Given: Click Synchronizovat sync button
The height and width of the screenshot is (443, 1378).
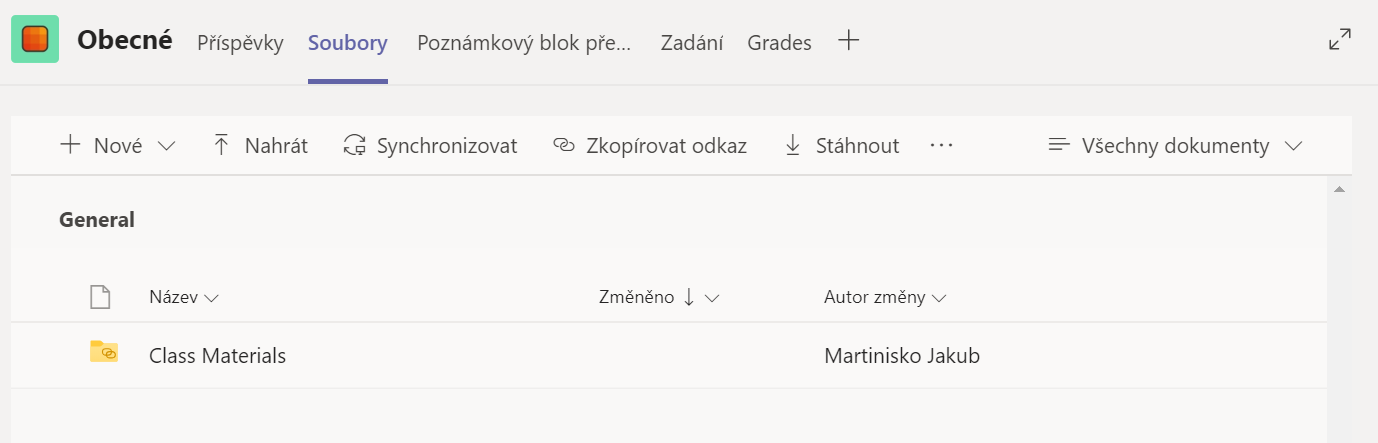Looking at the screenshot, I should point(430,146).
